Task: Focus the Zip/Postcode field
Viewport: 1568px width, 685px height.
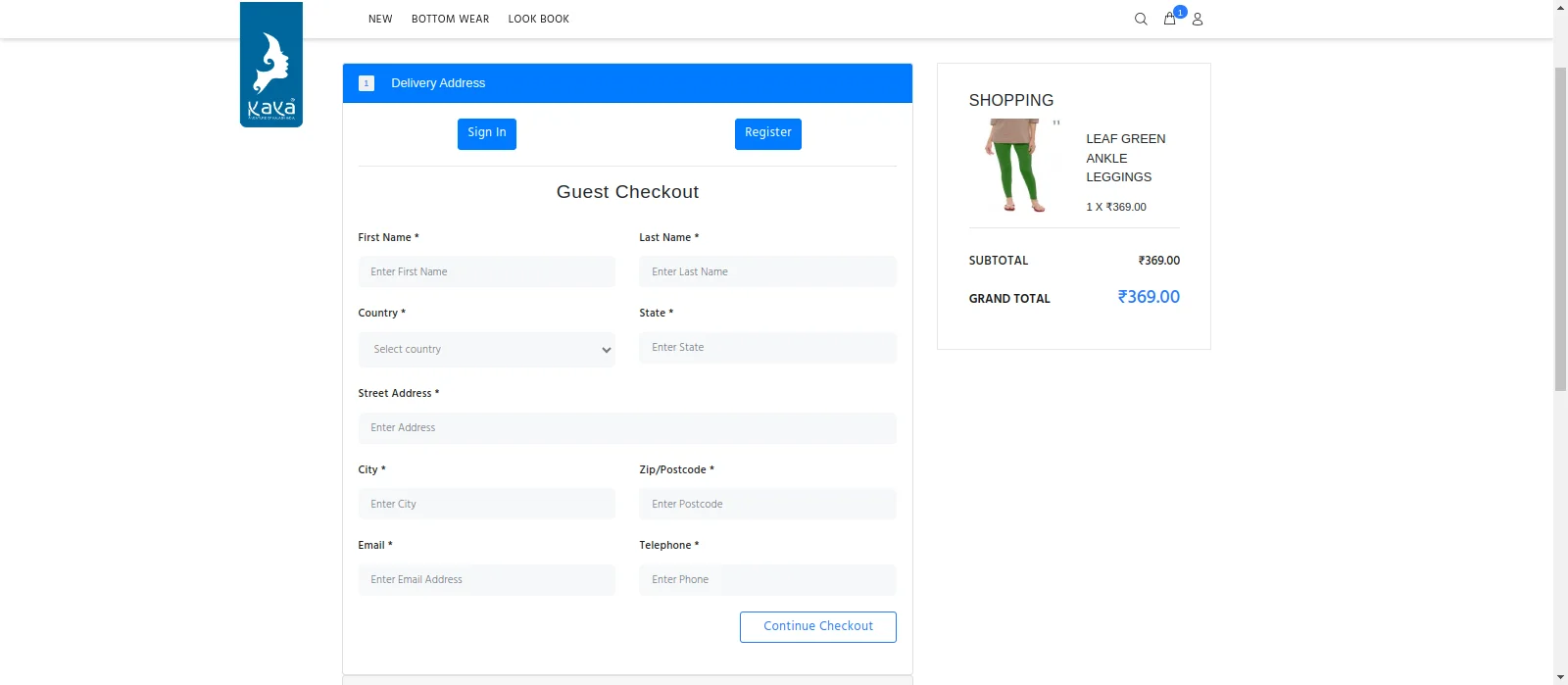Action: 767,504
